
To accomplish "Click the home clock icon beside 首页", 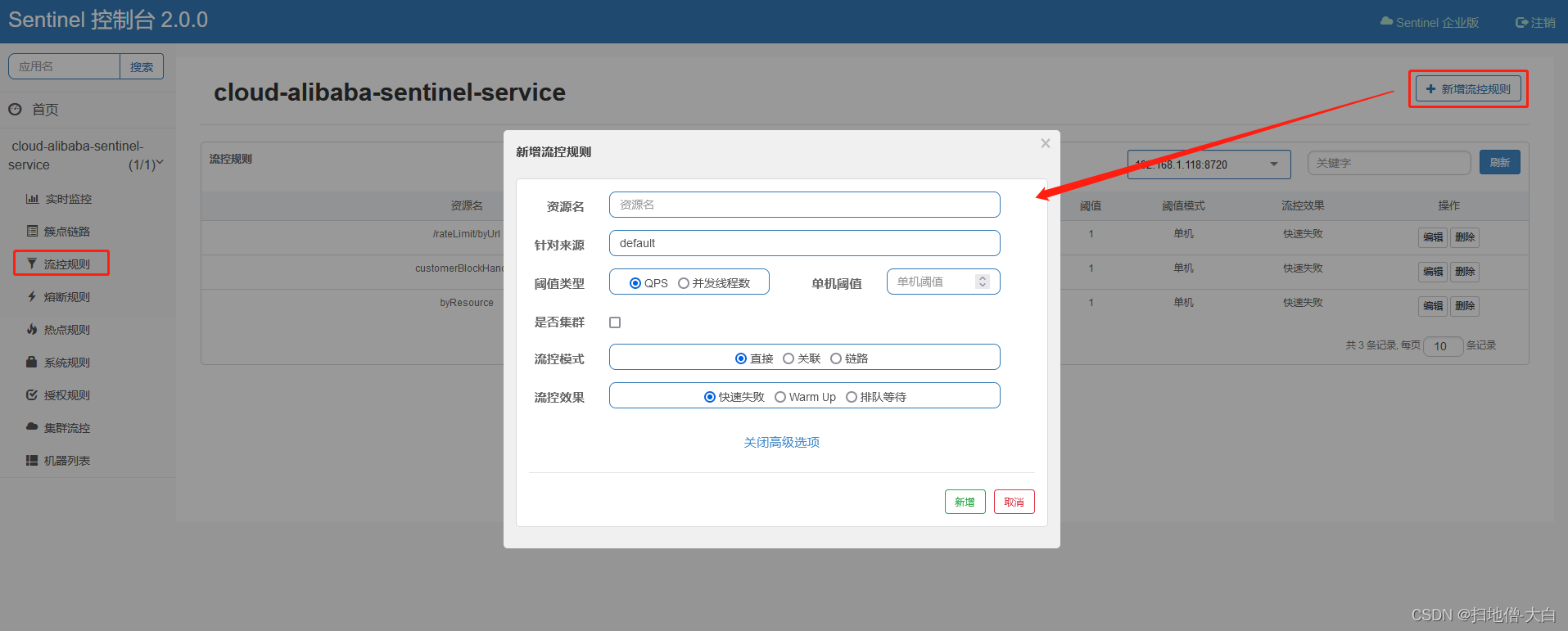I will click(15, 109).
